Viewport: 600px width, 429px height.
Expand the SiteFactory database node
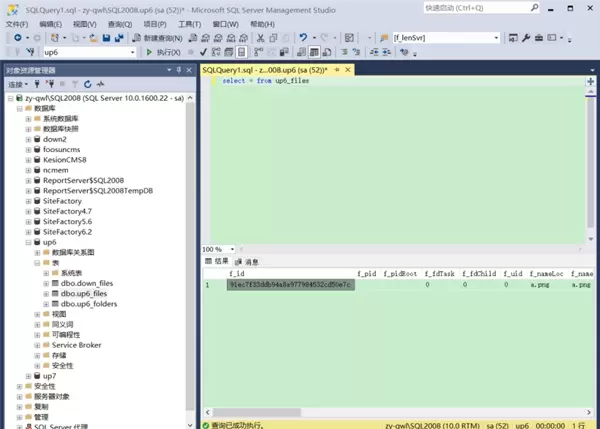(29, 200)
